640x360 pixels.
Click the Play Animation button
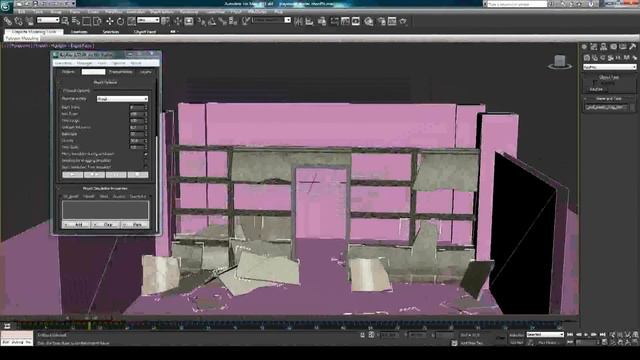point(587,335)
